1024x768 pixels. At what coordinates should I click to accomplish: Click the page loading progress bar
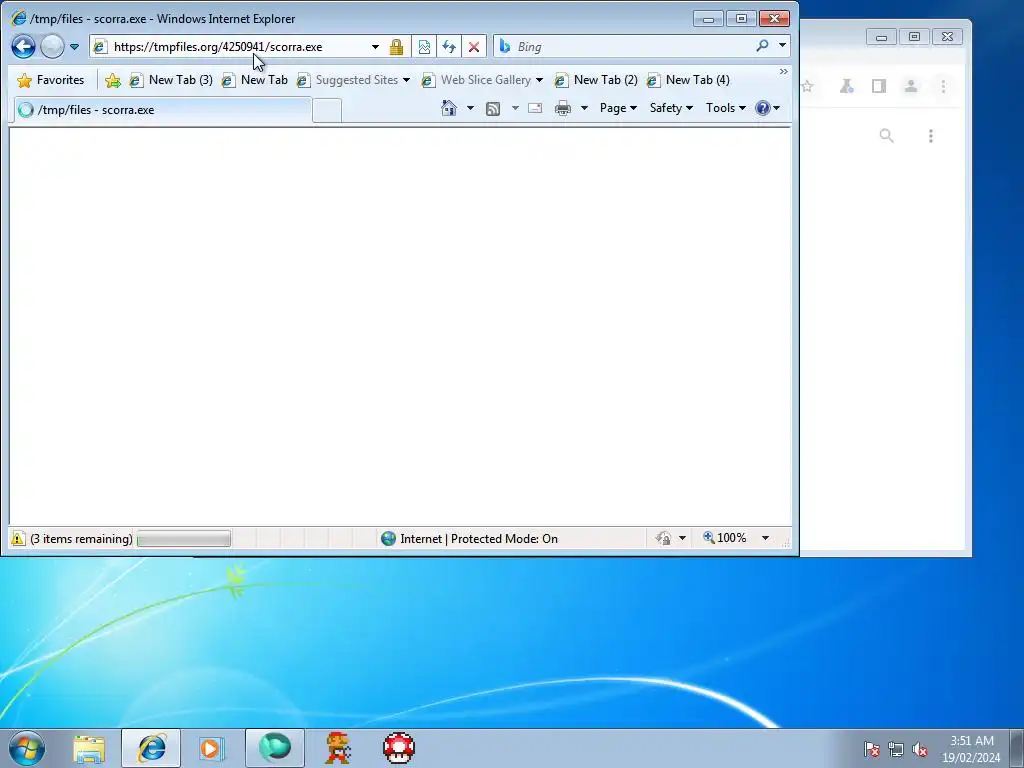184,539
